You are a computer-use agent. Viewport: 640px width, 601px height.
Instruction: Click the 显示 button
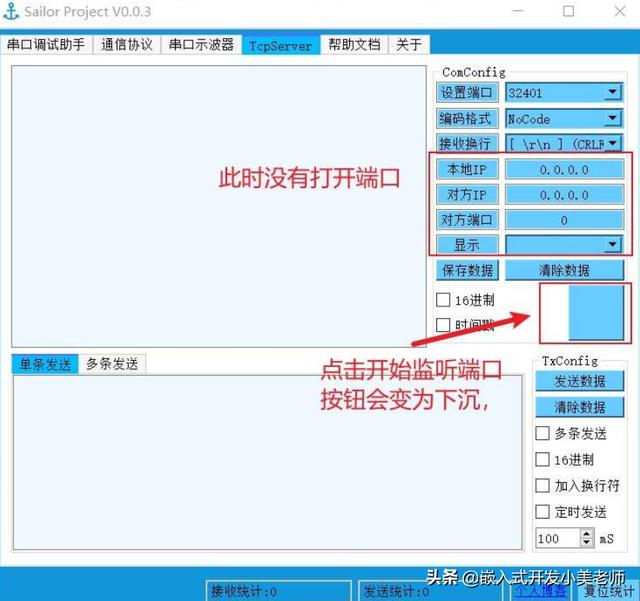tap(467, 245)
